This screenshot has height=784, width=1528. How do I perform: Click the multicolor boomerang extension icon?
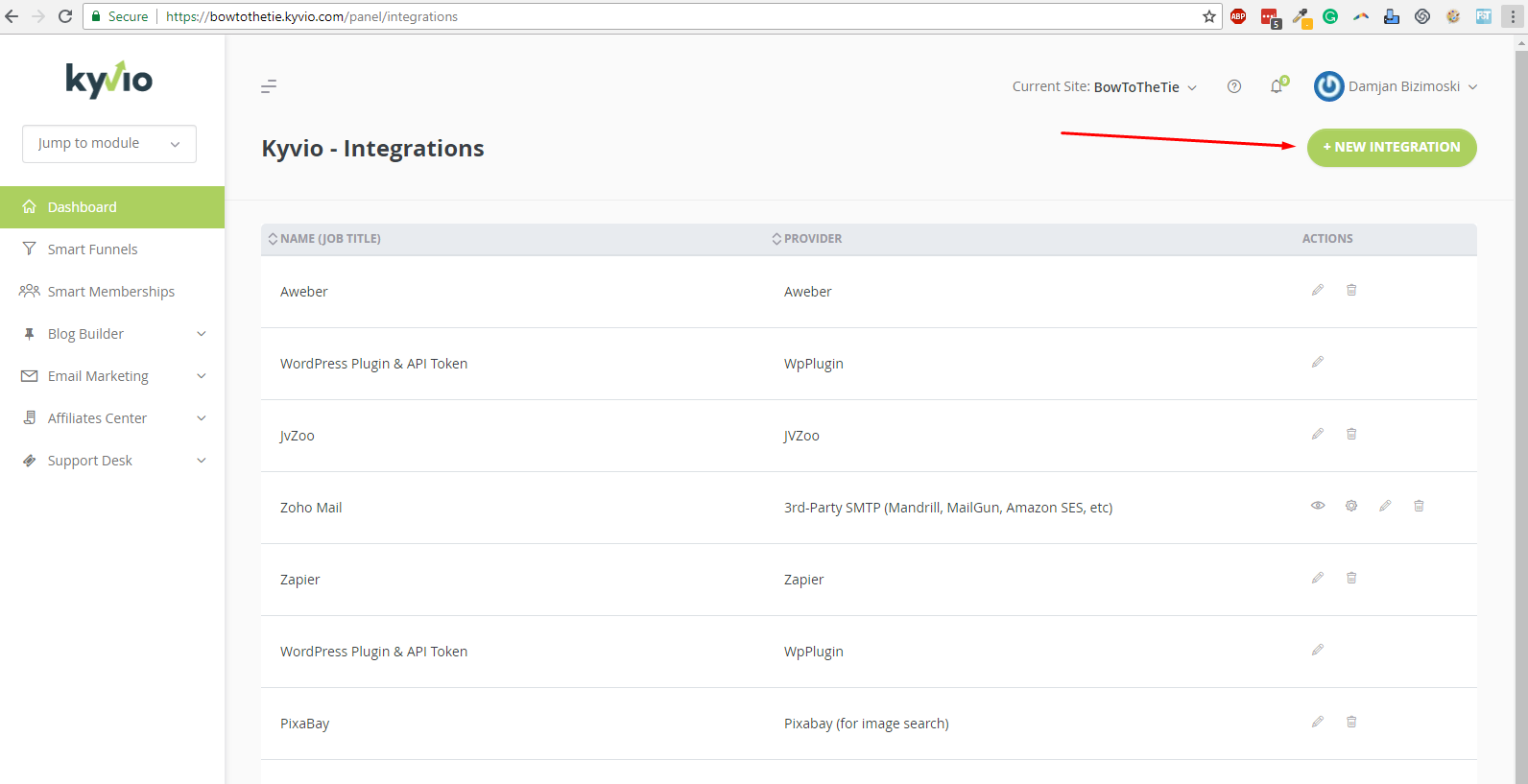[1361, 16]
